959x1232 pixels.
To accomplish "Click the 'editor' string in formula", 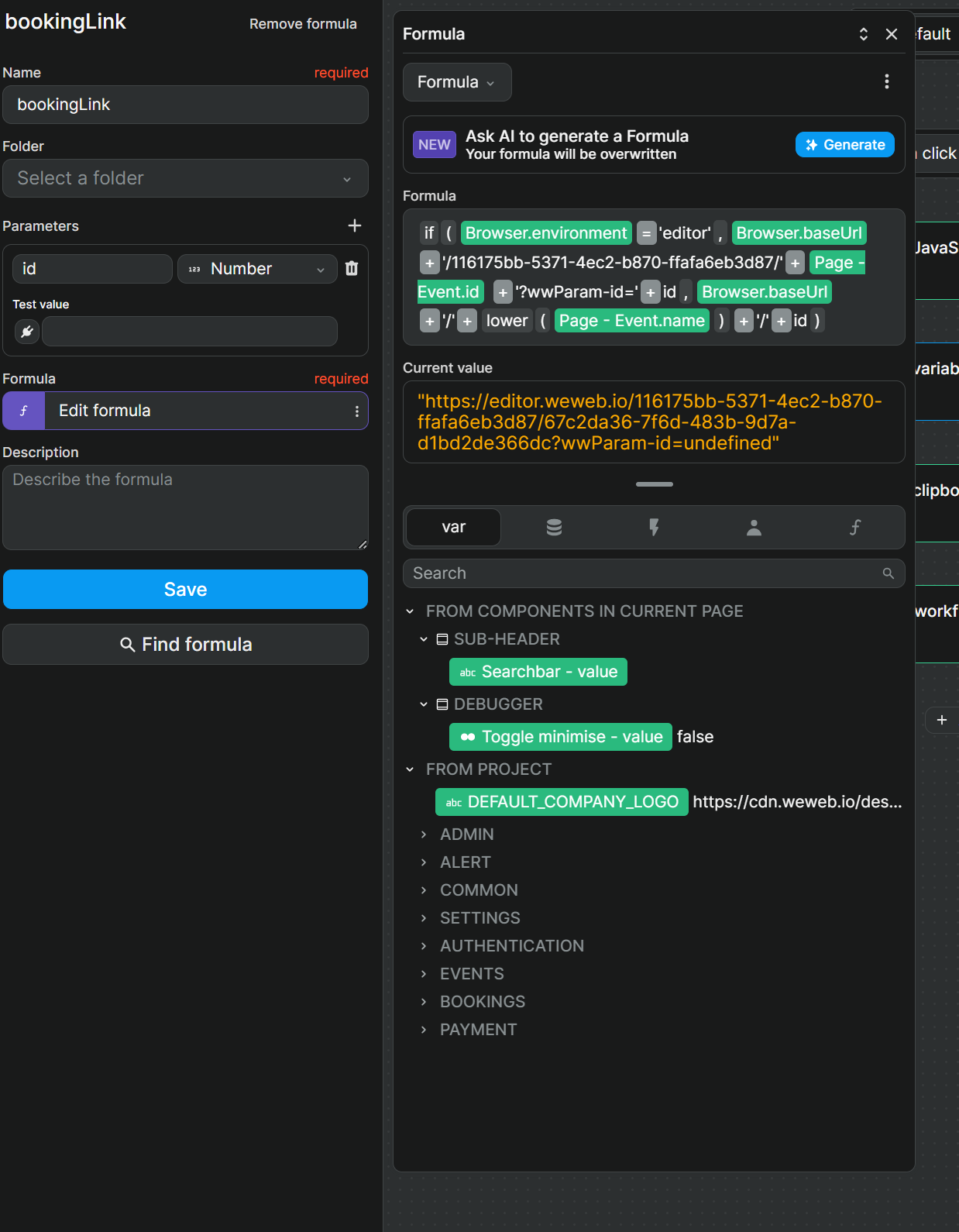I will [x=685, y=233].
